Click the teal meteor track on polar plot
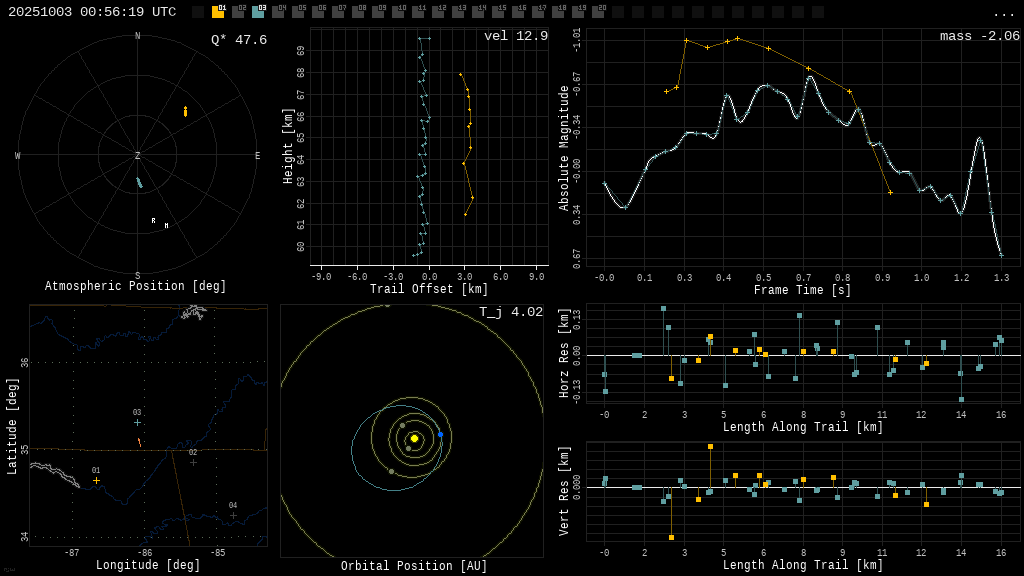Screen dimensions: 1024x576 click(x=140, y=183)
